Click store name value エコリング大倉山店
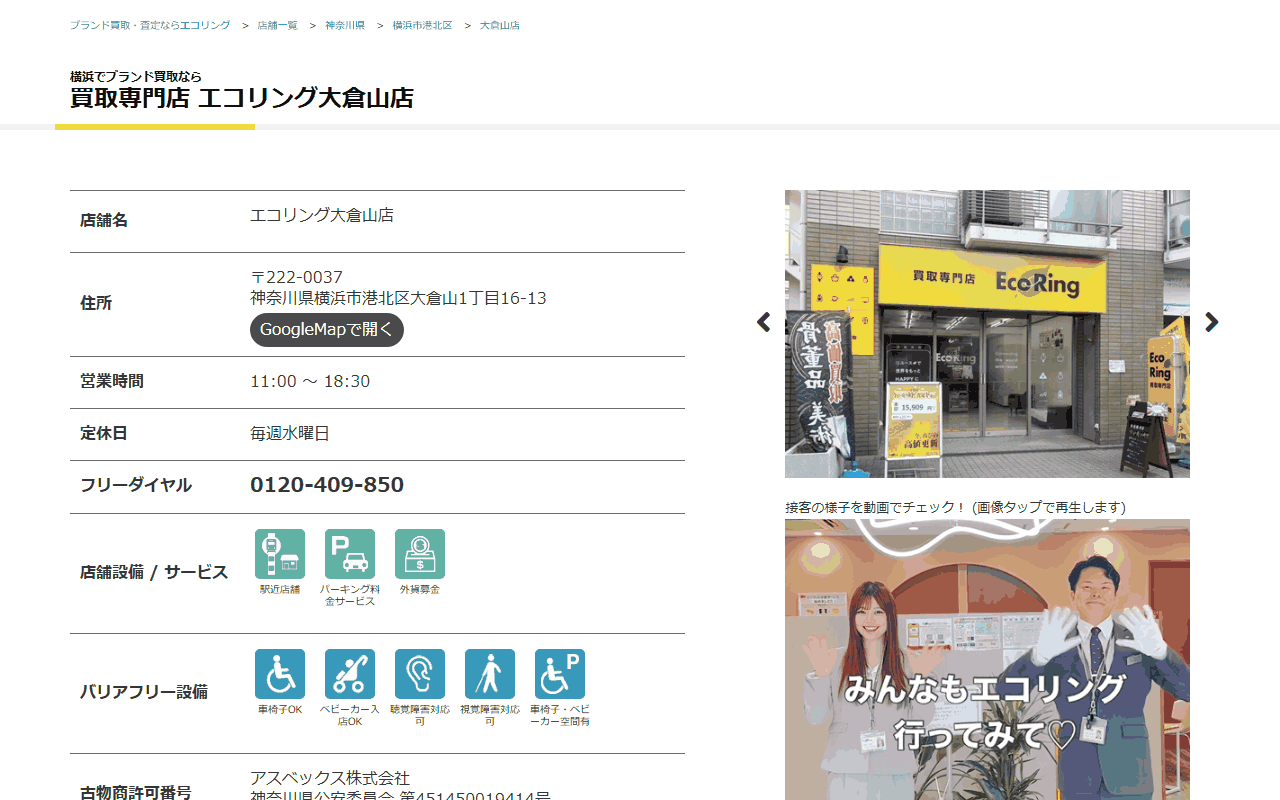 tap(322, 215)
